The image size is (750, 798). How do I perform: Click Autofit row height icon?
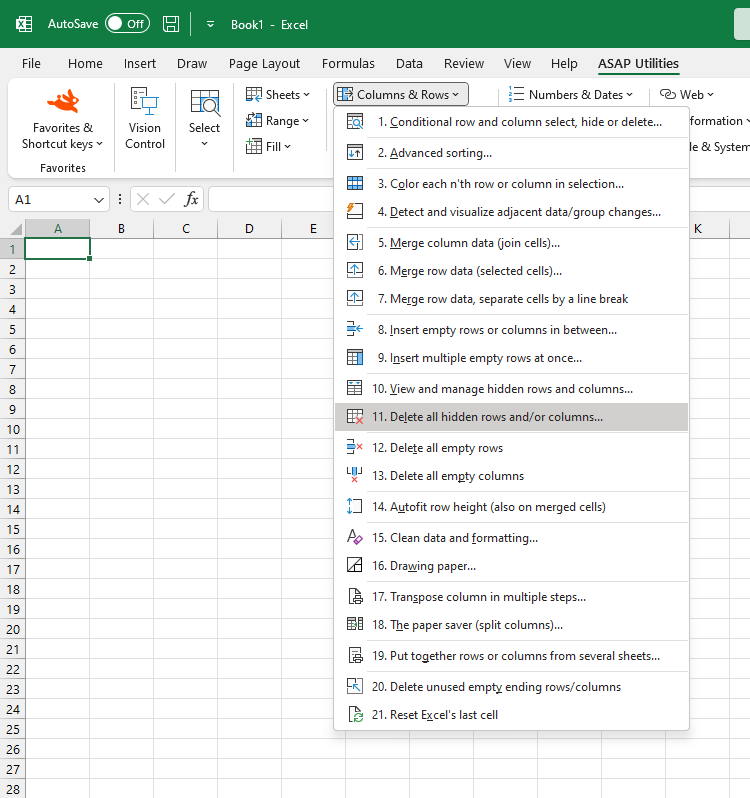pos(355,506)
